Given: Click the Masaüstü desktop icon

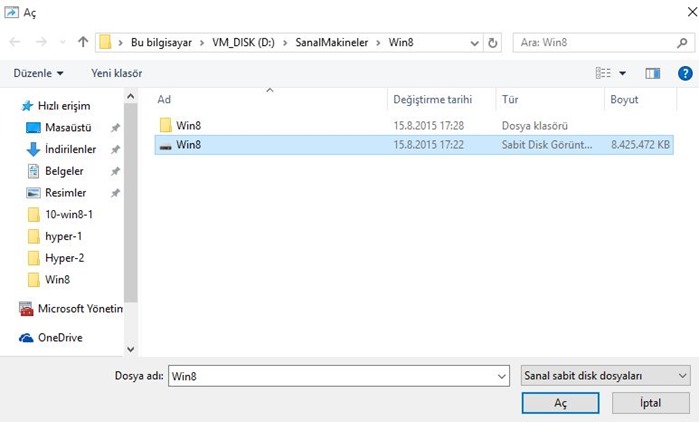Looking at the screenshot, I should [x=33, y=128].
